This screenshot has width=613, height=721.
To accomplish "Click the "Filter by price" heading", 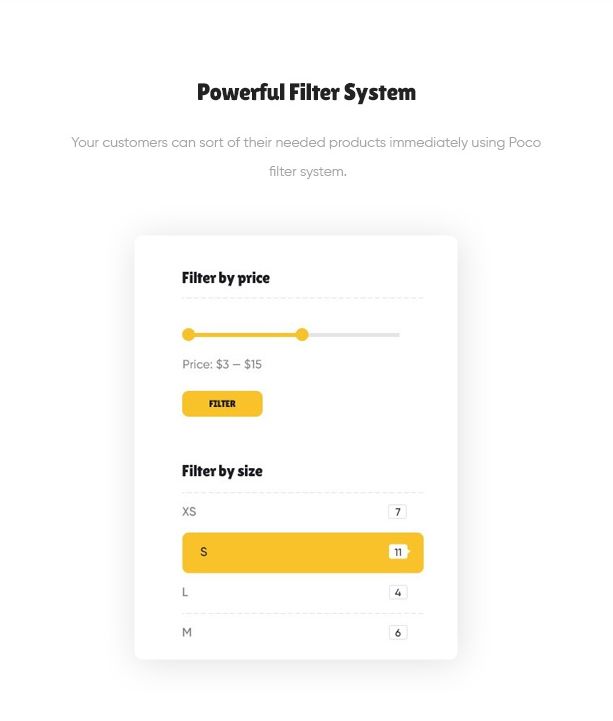I will tap(226, 278).
